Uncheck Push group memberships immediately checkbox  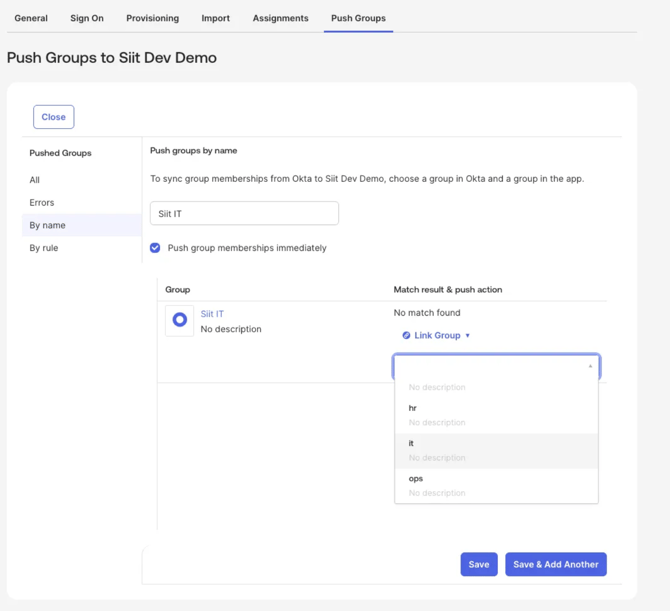point(155,248)
